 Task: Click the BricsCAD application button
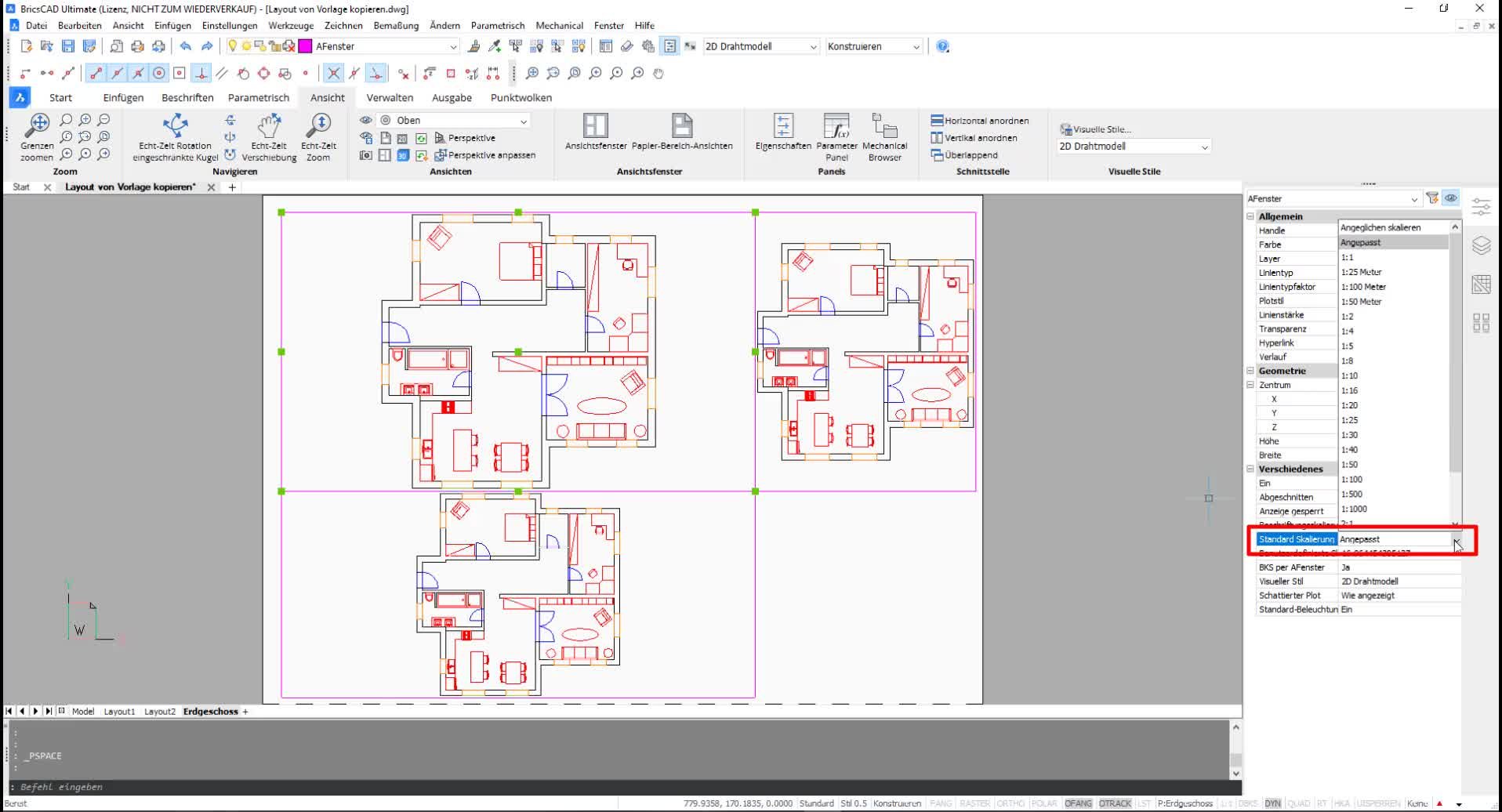(x=20, y=97)
